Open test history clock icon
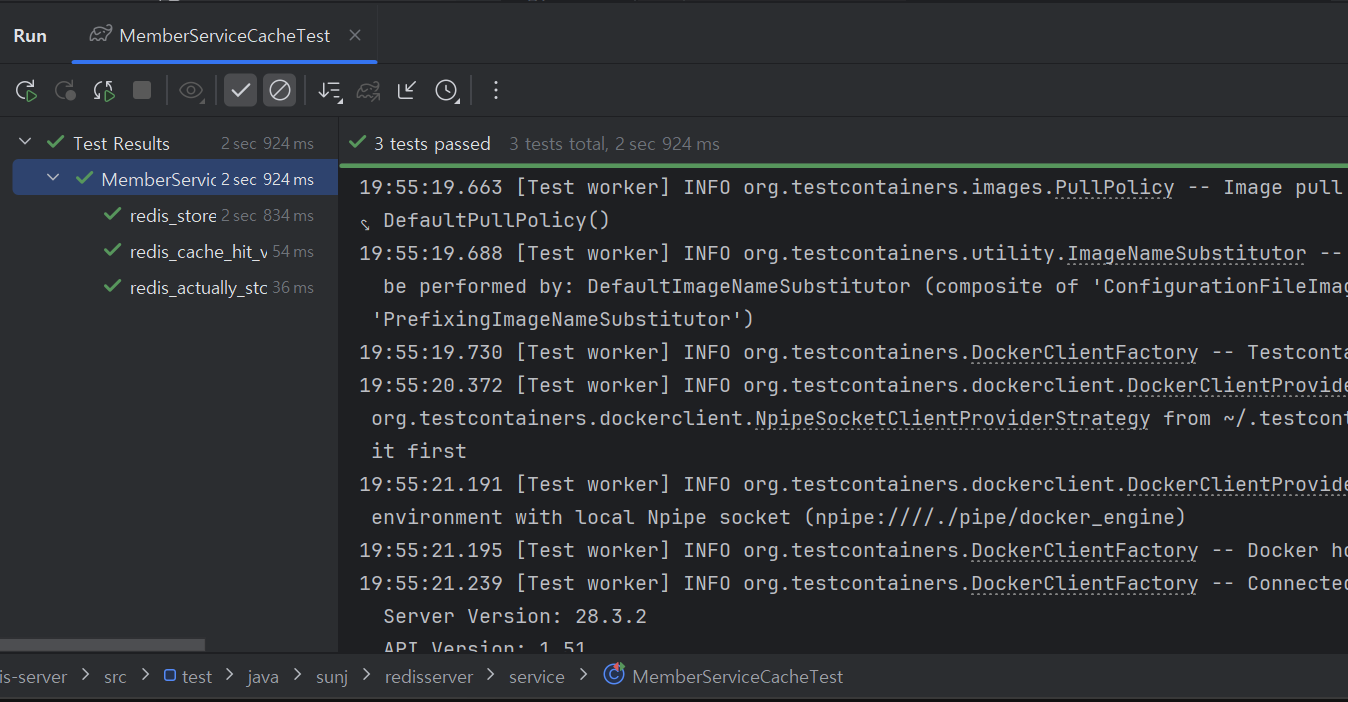Viewport: 1348px width, 702px height. coord(446,91)
